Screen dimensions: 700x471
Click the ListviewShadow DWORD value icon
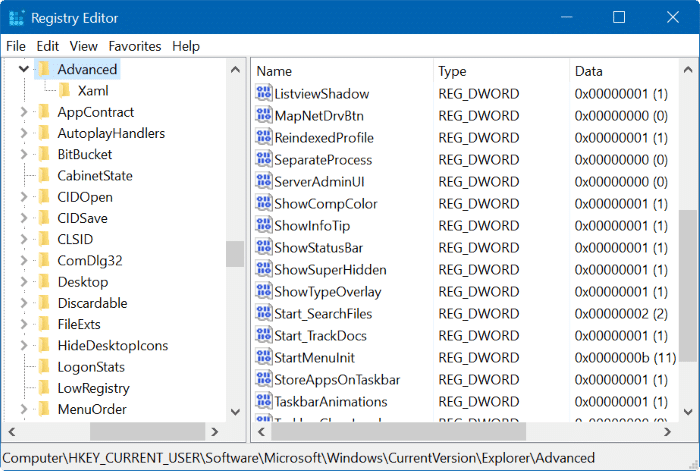point(264,93)
